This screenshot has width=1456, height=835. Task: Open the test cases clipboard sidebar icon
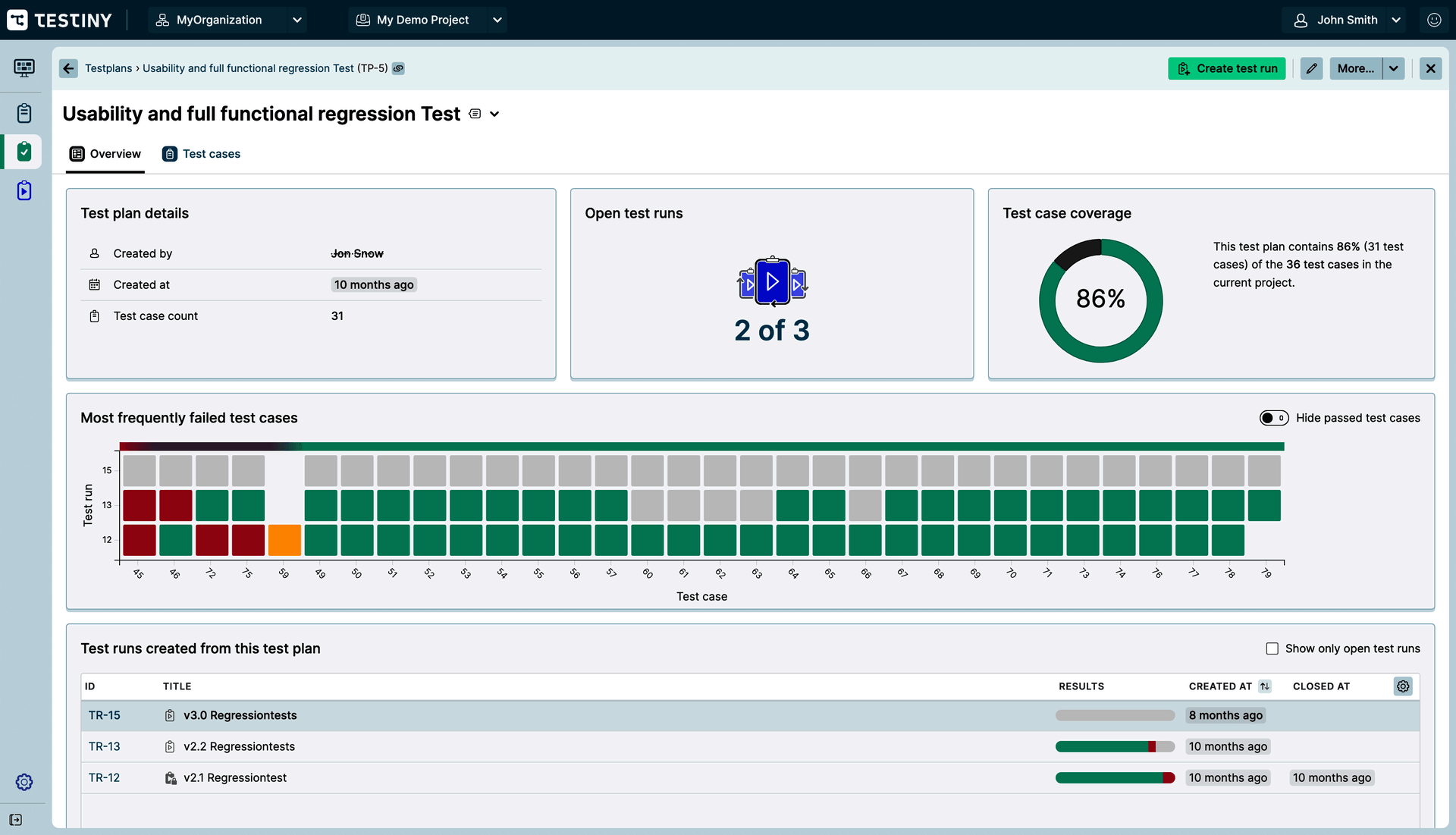pos(24,113)
